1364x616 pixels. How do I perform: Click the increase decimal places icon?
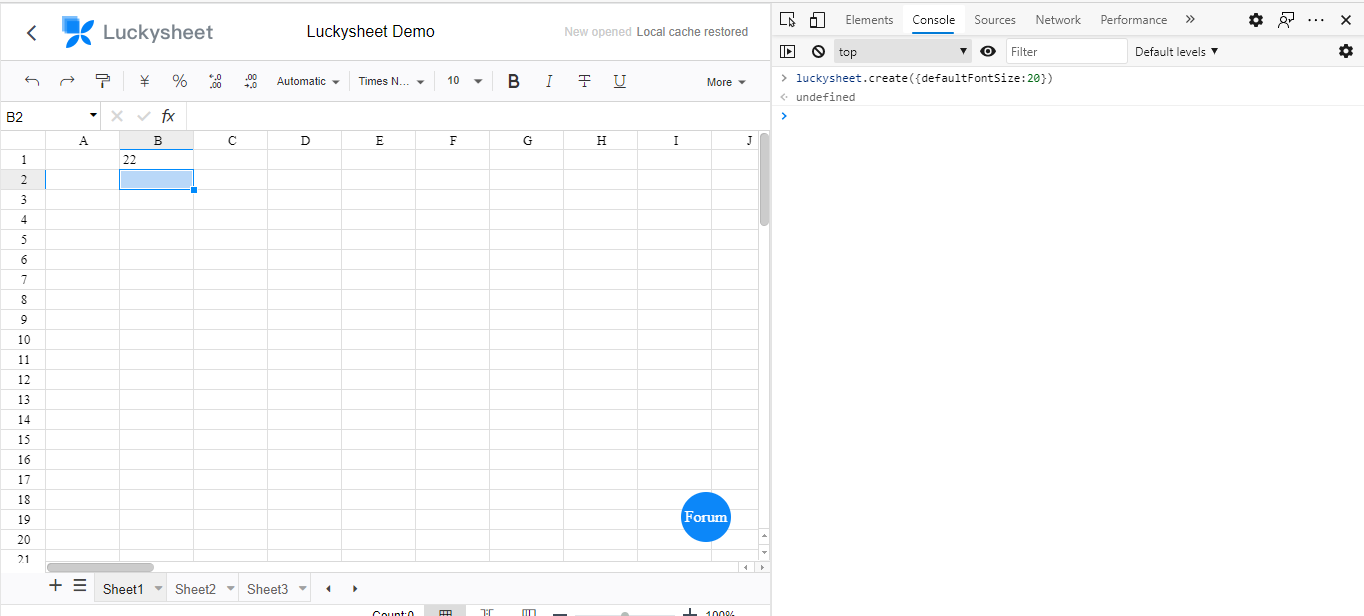250,82
